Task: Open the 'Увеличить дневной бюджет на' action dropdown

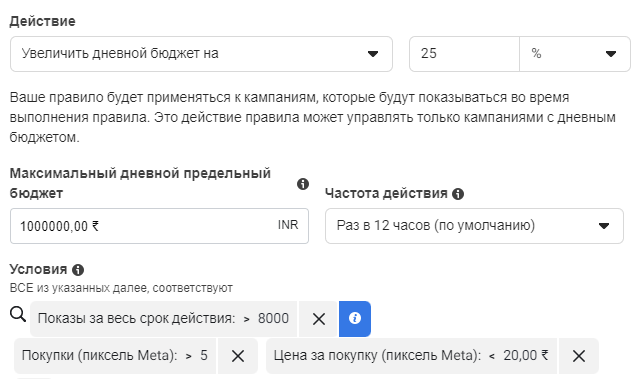Action: point(201,54)
